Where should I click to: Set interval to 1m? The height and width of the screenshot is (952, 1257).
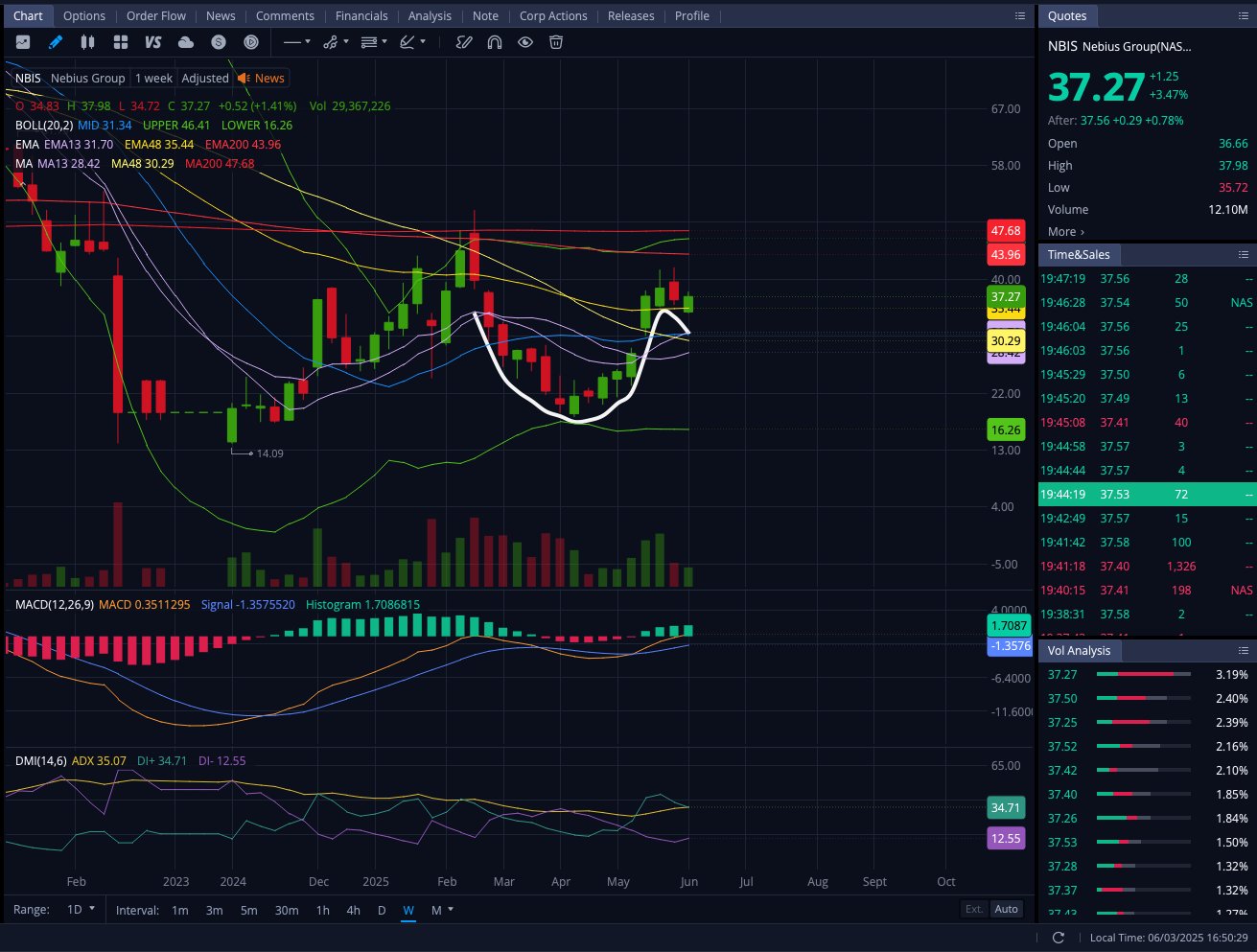tap(179, 910)
